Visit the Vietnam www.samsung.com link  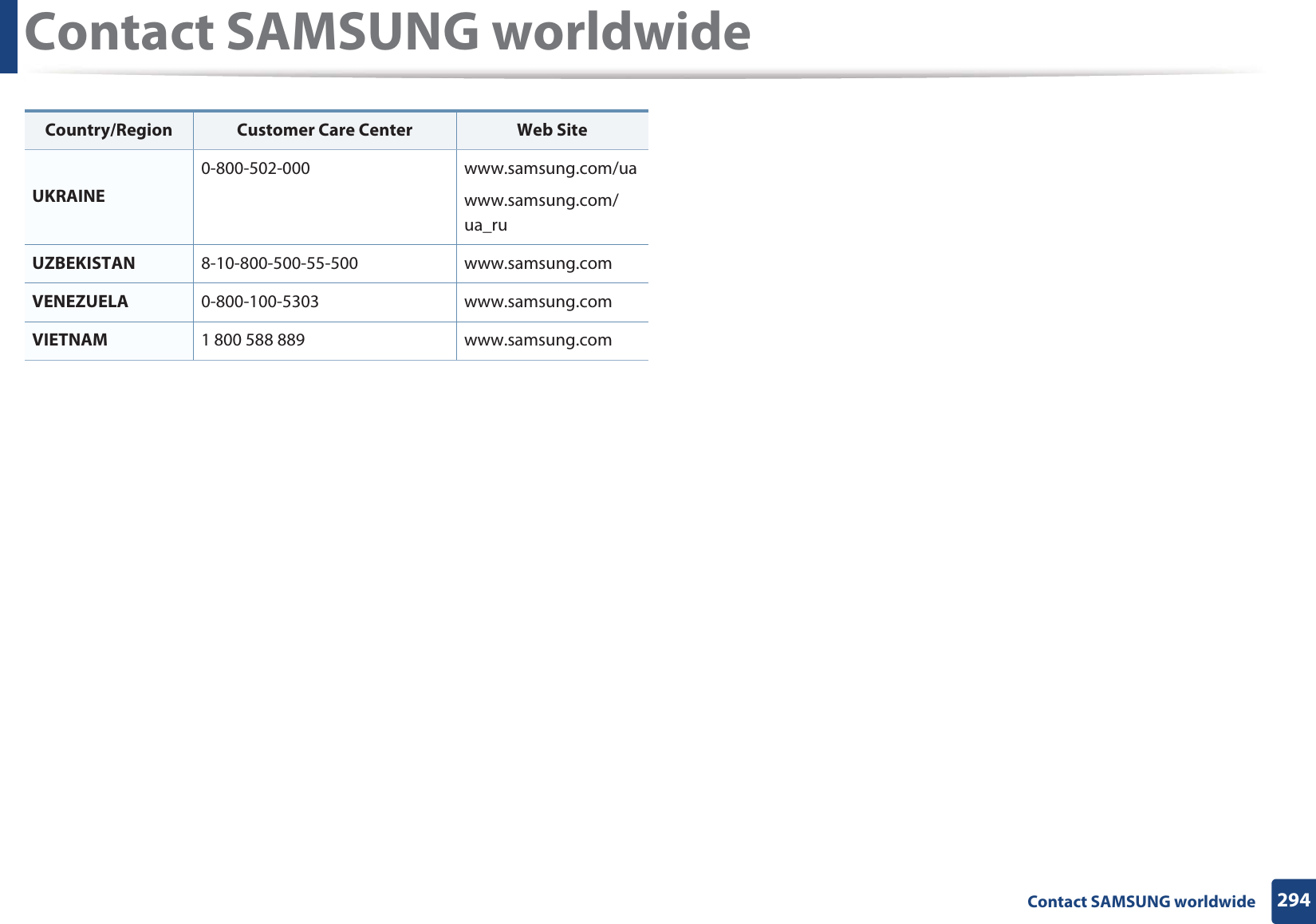[x=538, y=340]
